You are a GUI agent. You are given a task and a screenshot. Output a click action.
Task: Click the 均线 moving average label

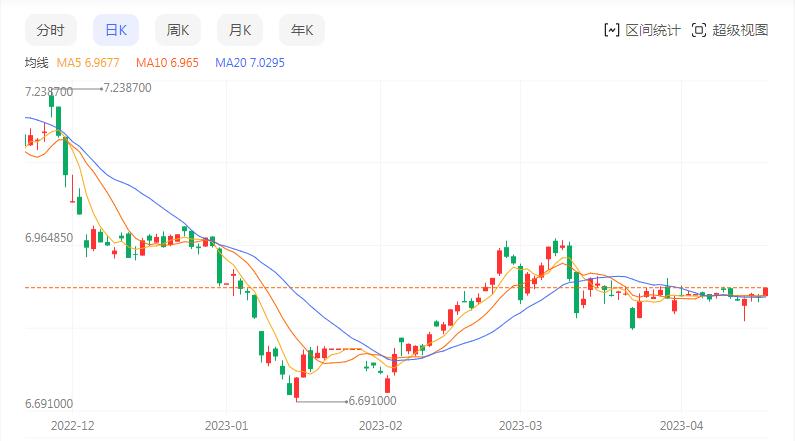coord(36,62)
